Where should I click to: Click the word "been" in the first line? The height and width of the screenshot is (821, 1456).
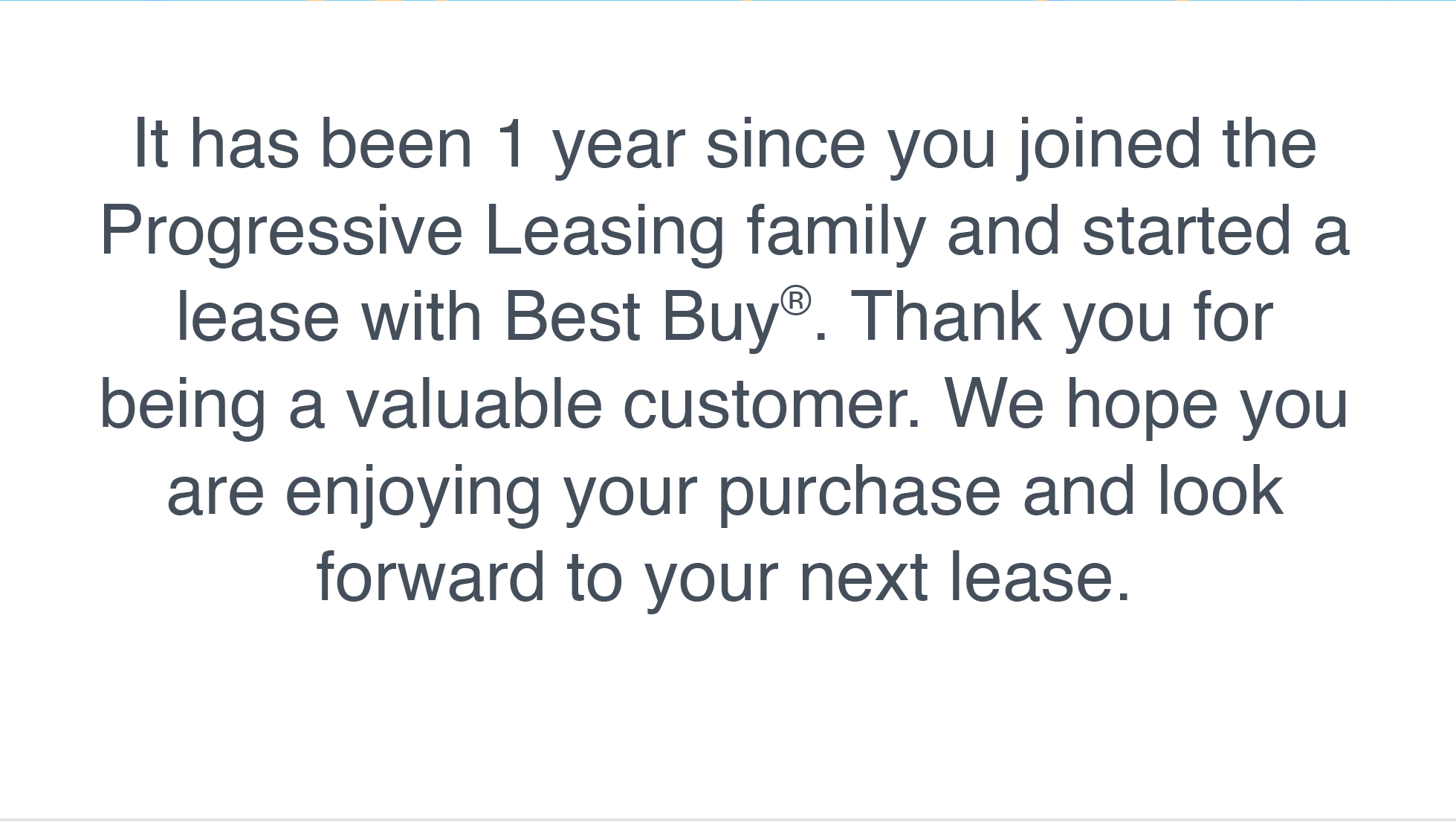pyautogui.click(x=396, y=144)
